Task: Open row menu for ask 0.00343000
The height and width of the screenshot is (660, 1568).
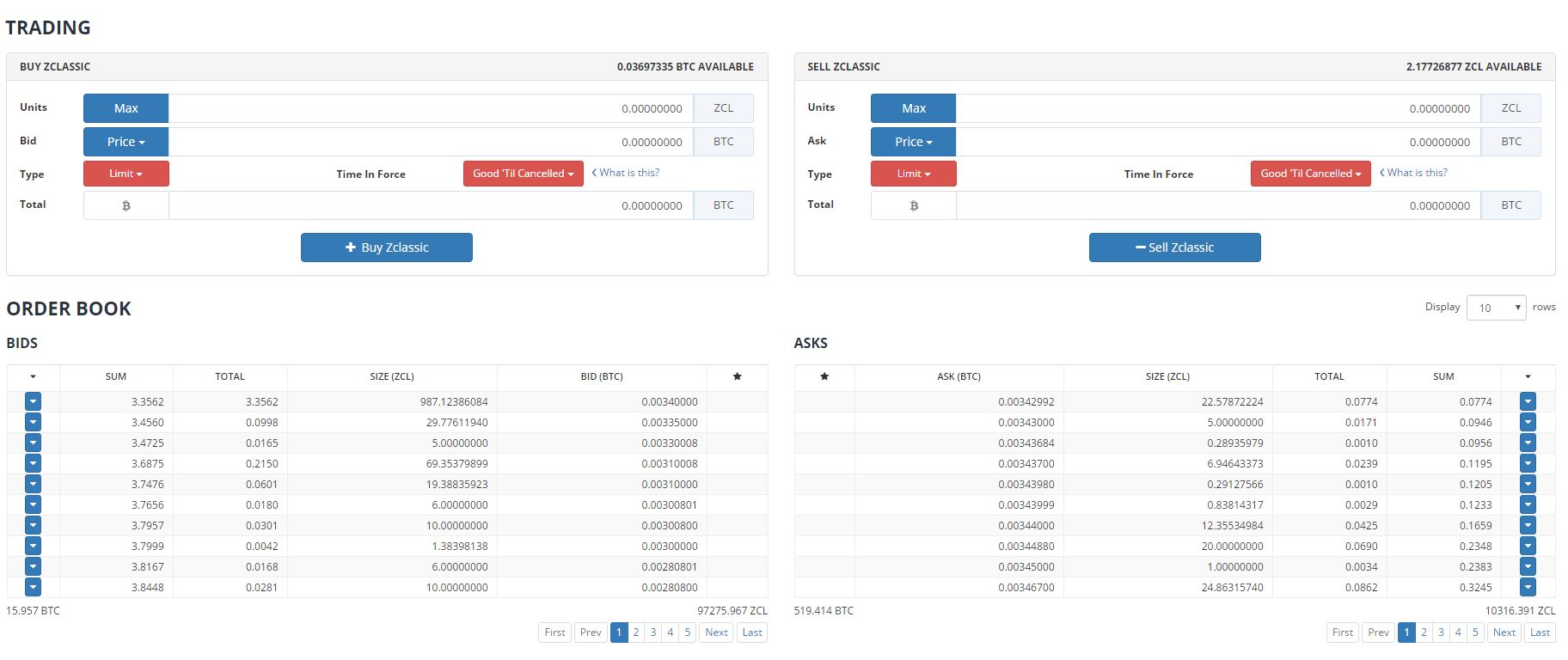Action: point(1528,422)
